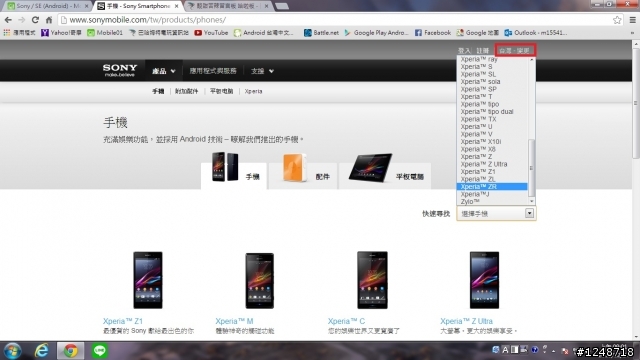Launch Internet Explorer from taskbar
640x360 pixels.
[x=41, y=351]
